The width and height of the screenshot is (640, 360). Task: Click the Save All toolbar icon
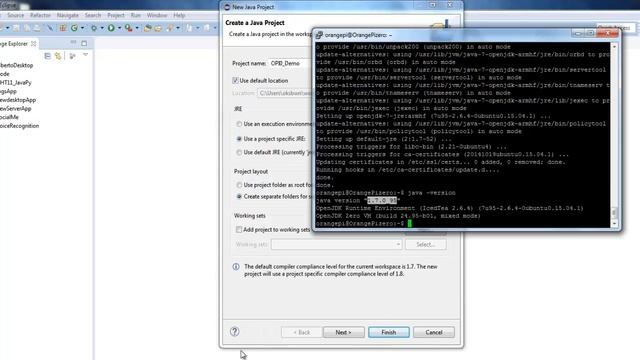[27, 28]
